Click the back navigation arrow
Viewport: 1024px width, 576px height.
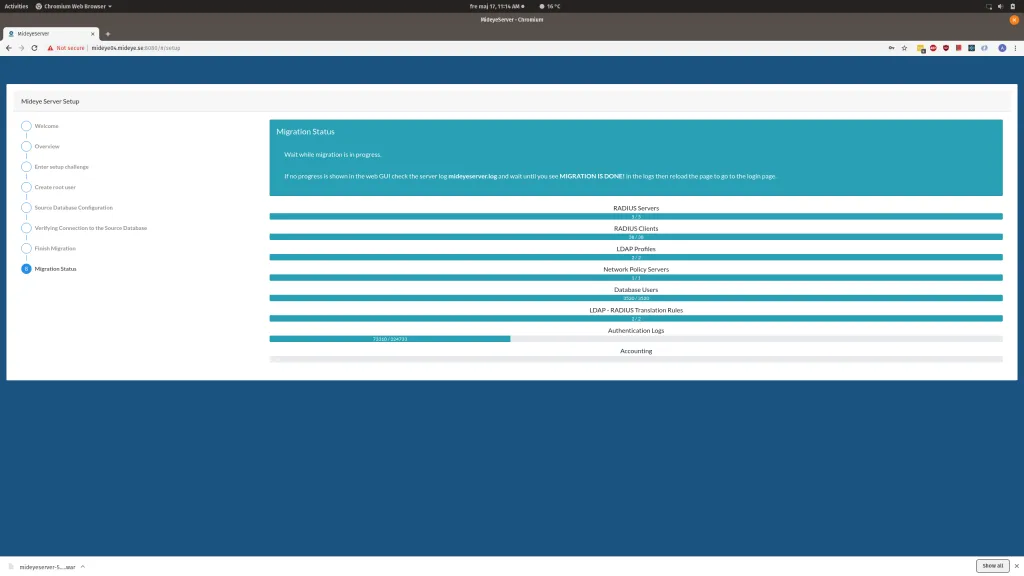(x=8, y=47)
